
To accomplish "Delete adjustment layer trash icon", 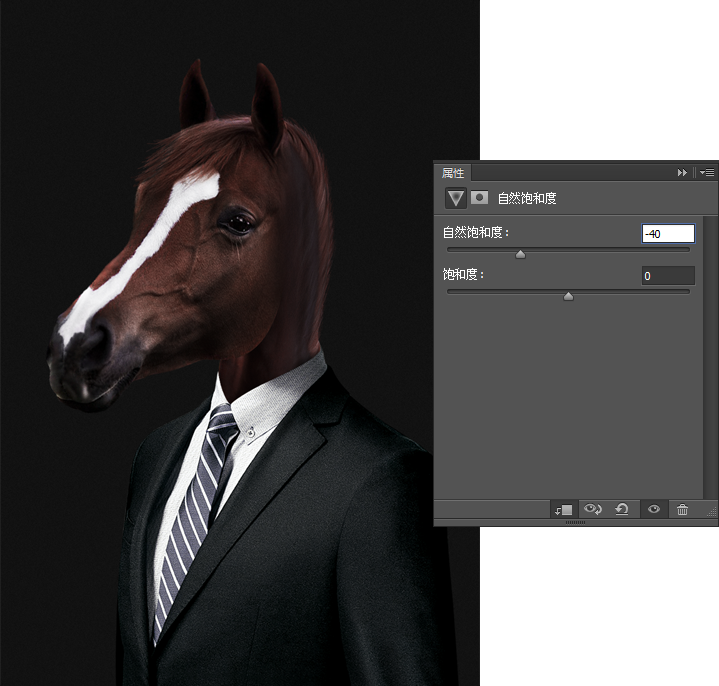I will (x=682, y=509).
